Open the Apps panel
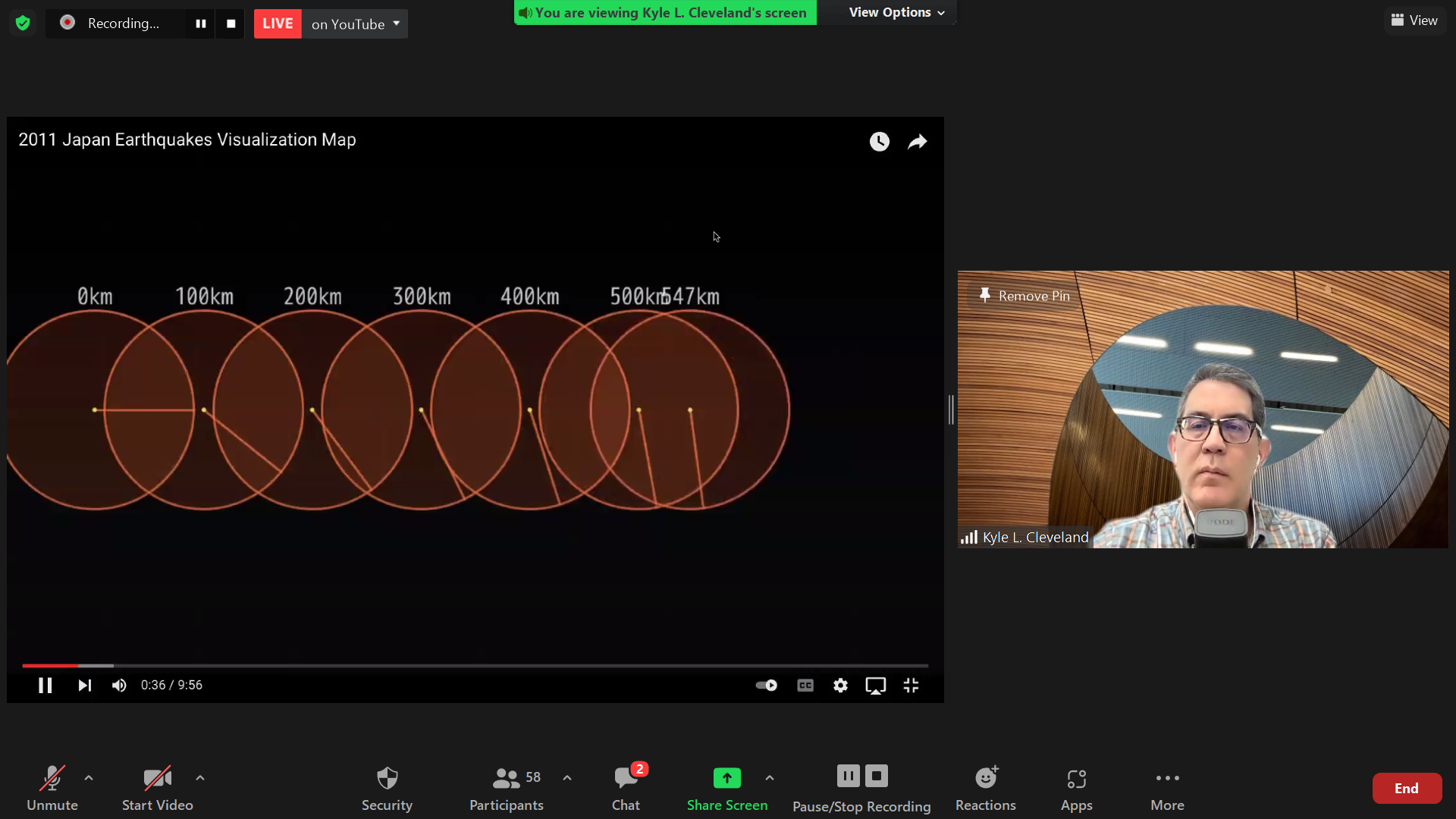Screen dimensions: 1456x819 [x=1076, y=789]
